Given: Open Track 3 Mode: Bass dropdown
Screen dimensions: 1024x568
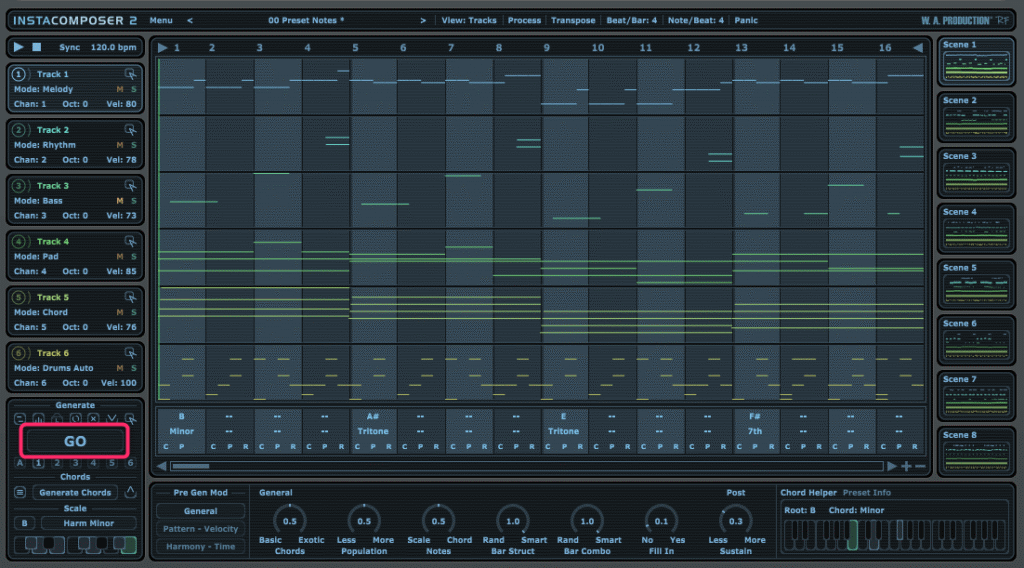Looking at the screenshot, I should pos(38,200).
